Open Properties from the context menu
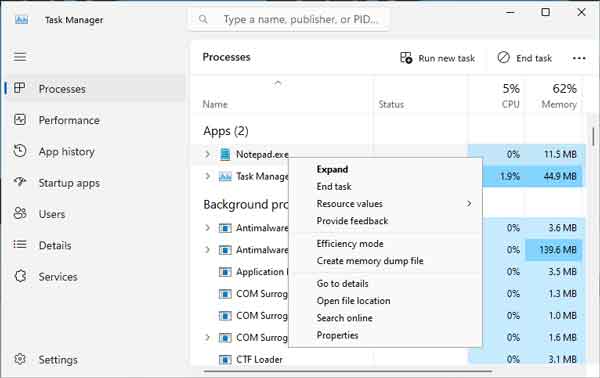Viewport: 600px width, 378px height. point(338,336)
